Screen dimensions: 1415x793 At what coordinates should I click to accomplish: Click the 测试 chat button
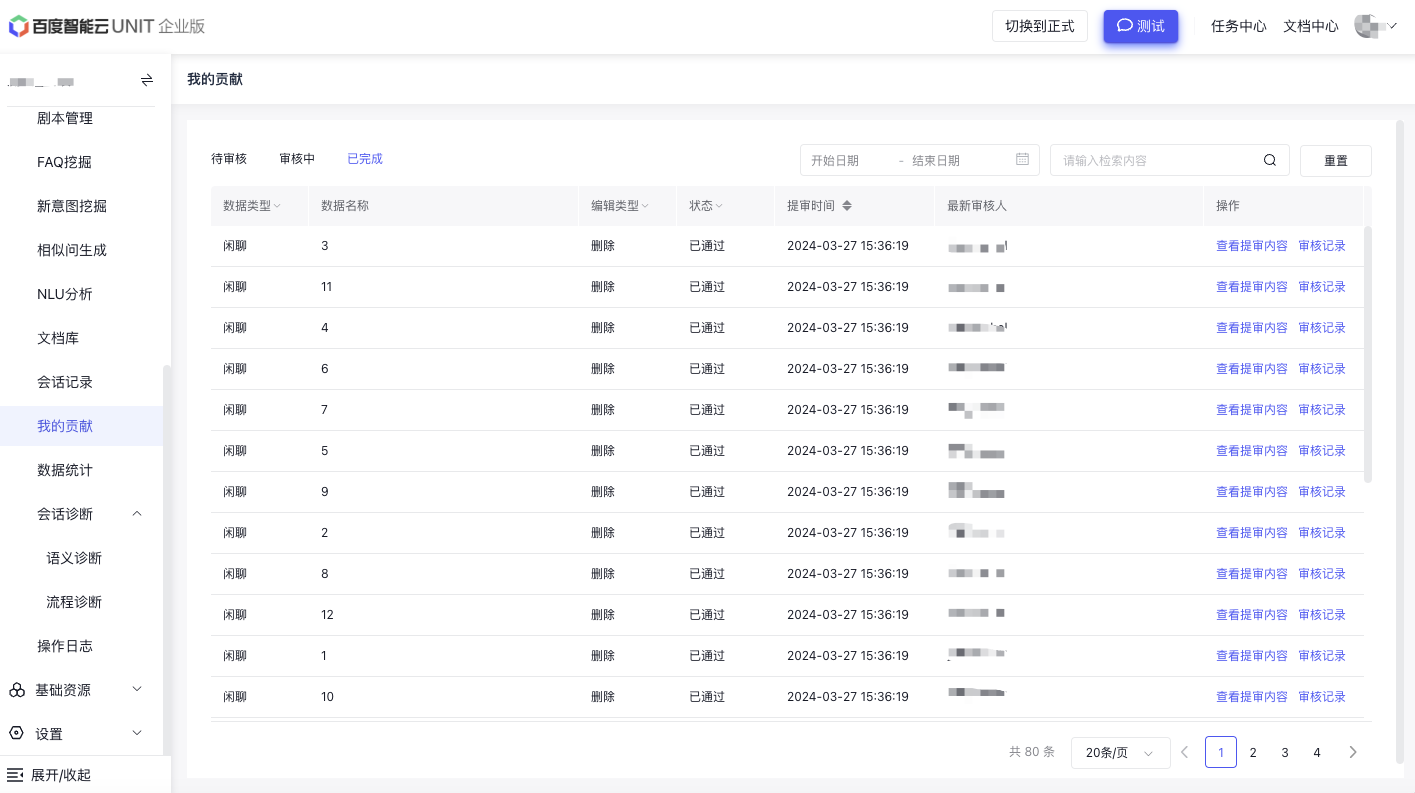point(1141,26)
